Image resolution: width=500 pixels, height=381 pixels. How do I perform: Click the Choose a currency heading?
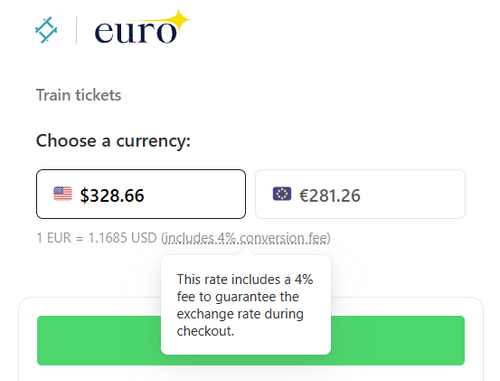113,141
